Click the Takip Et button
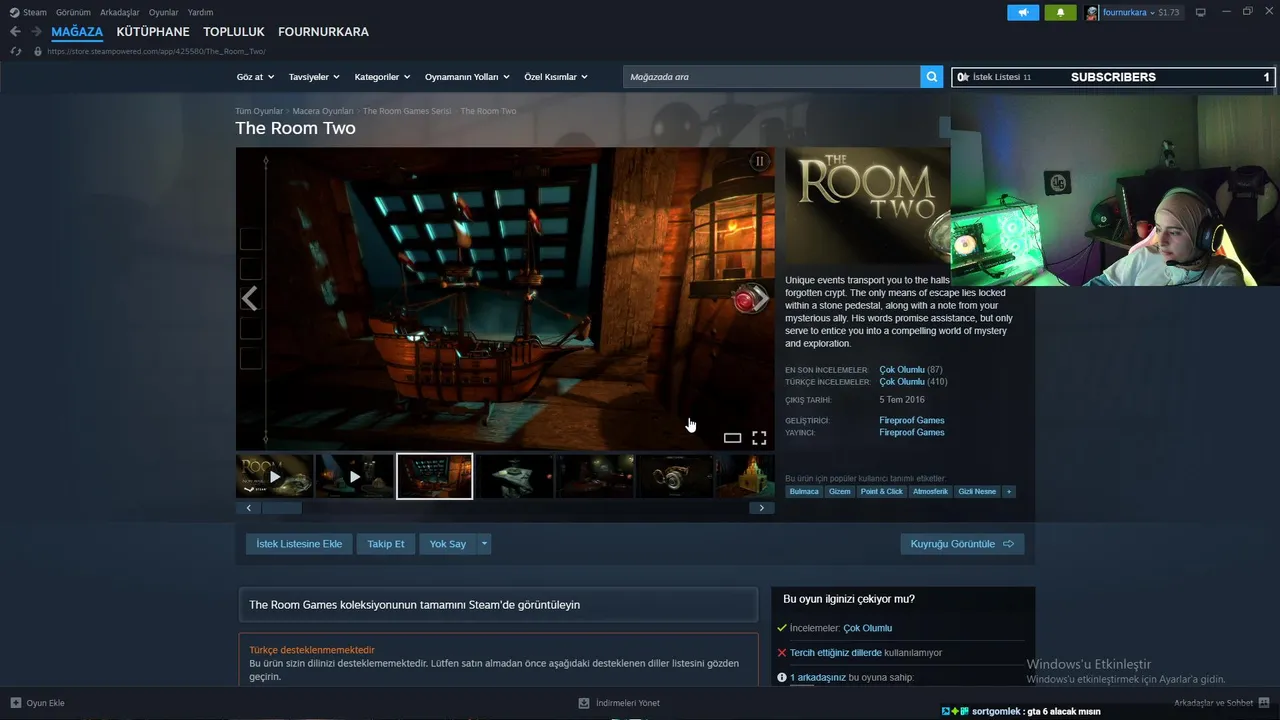This screenshot has height=720, width=1280. (x=386, y=544)
